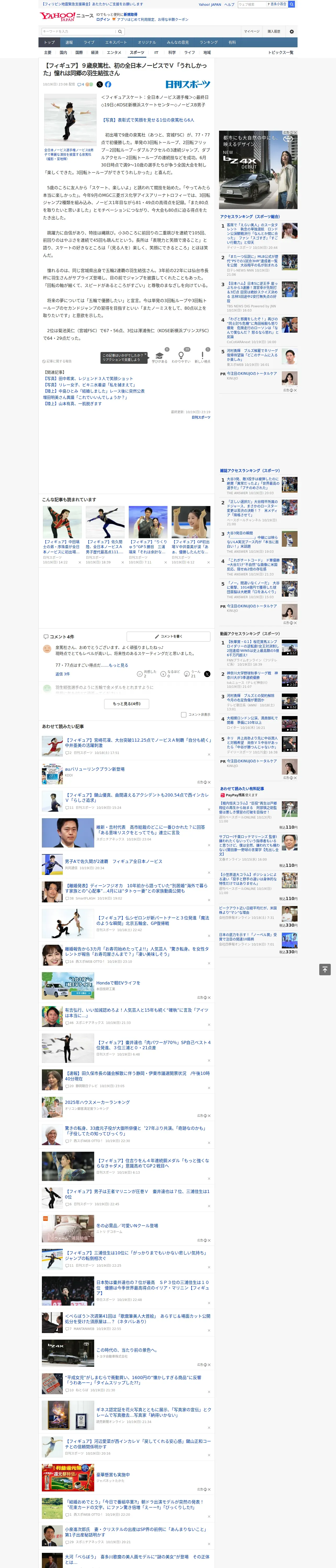Click the Yahoo! JAPAN News logo
Image resolution: width=336 pixels, height=1568 pixels.
(66, 17)
